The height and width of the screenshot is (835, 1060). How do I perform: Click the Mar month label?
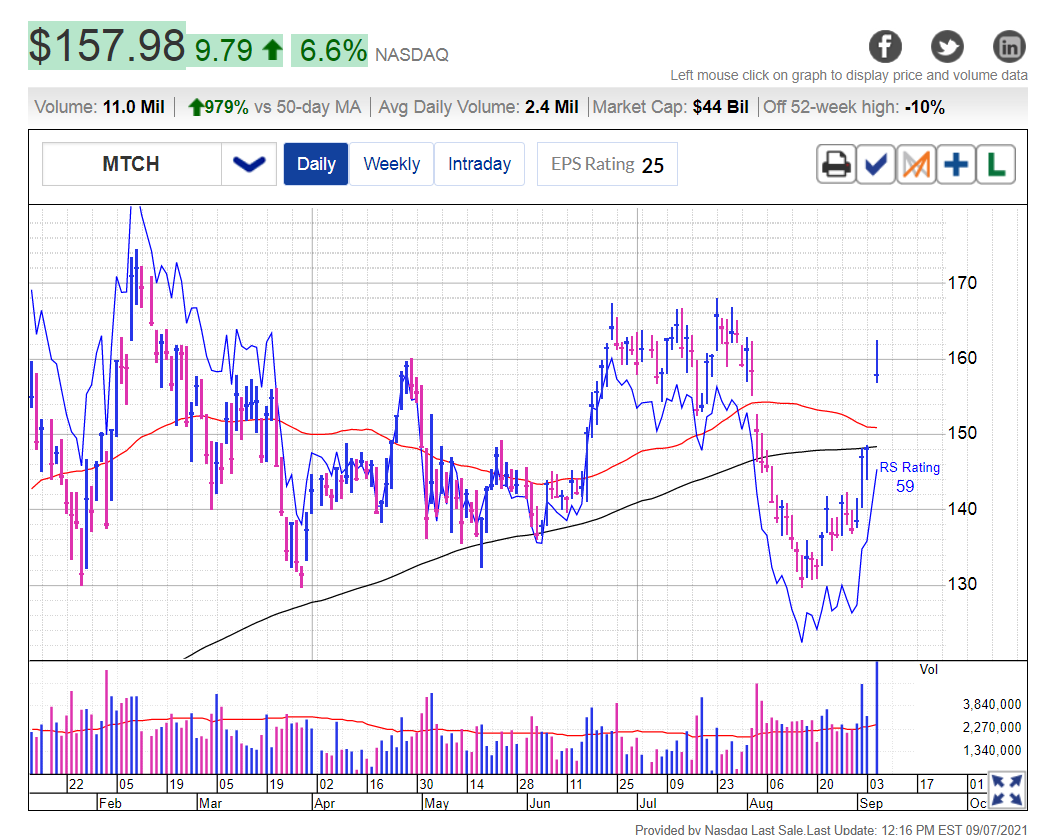(x=210, y=803)
